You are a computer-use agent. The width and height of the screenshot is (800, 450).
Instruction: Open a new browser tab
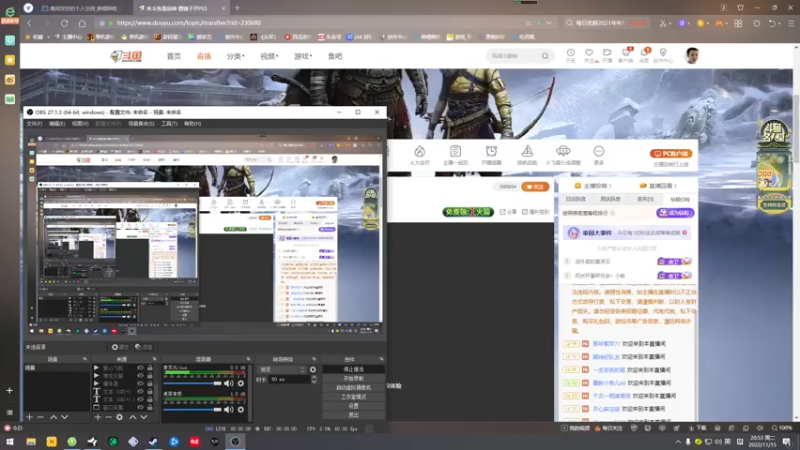(237, 8)
